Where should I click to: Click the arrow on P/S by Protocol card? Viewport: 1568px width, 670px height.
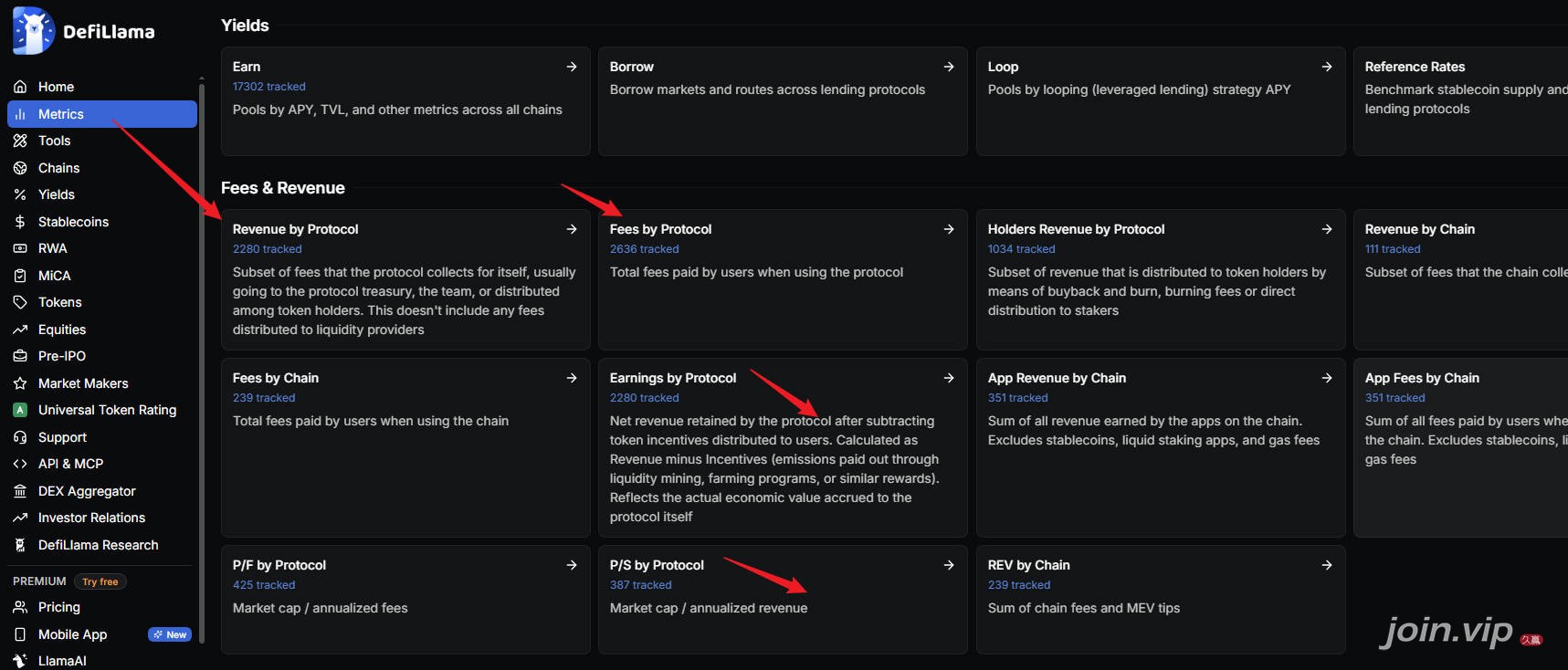(x=949, y=565)
